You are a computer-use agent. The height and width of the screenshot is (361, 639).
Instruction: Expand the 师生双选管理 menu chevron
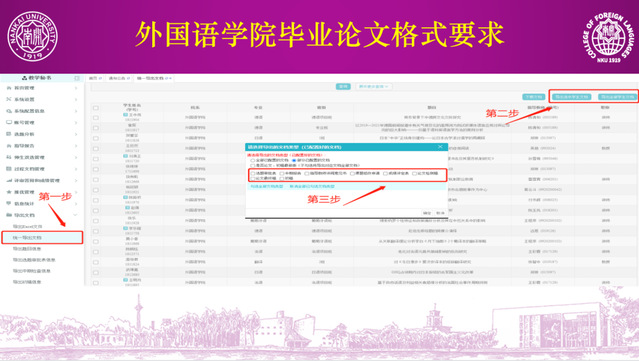76,157
